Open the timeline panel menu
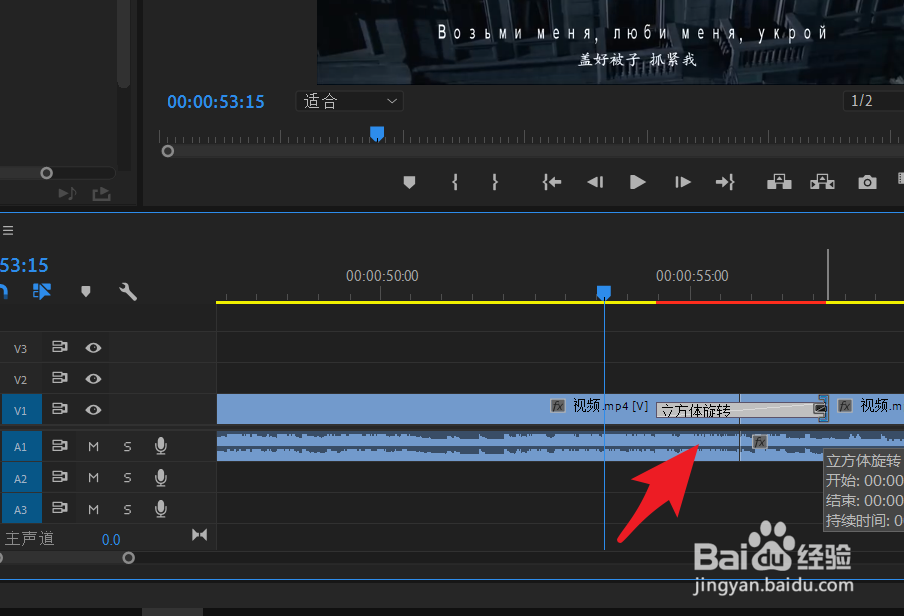The height and width of the screenshot is (616, 904). point(8,231)
